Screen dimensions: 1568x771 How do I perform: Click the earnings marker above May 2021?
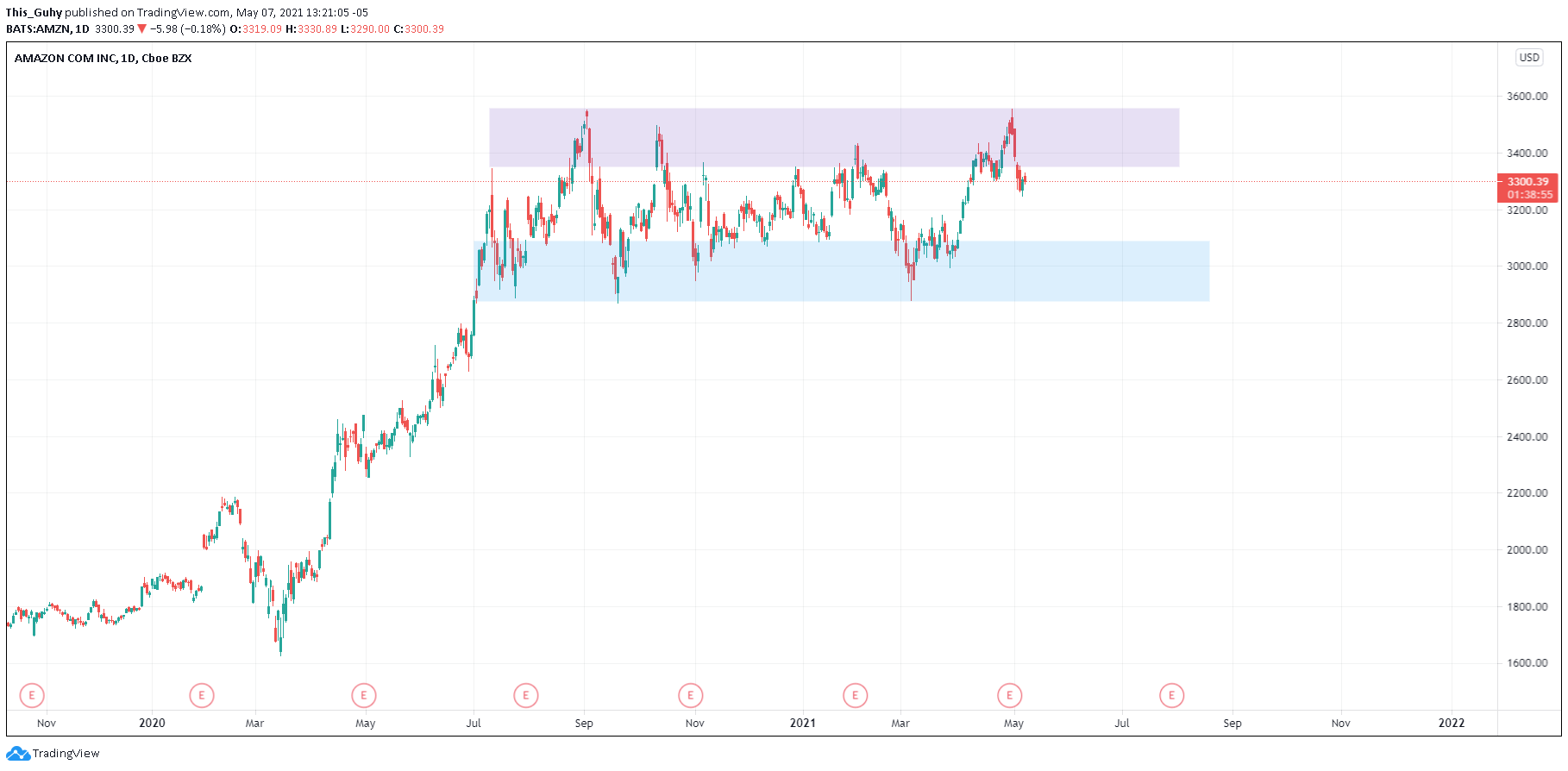tap(1010, 695)
